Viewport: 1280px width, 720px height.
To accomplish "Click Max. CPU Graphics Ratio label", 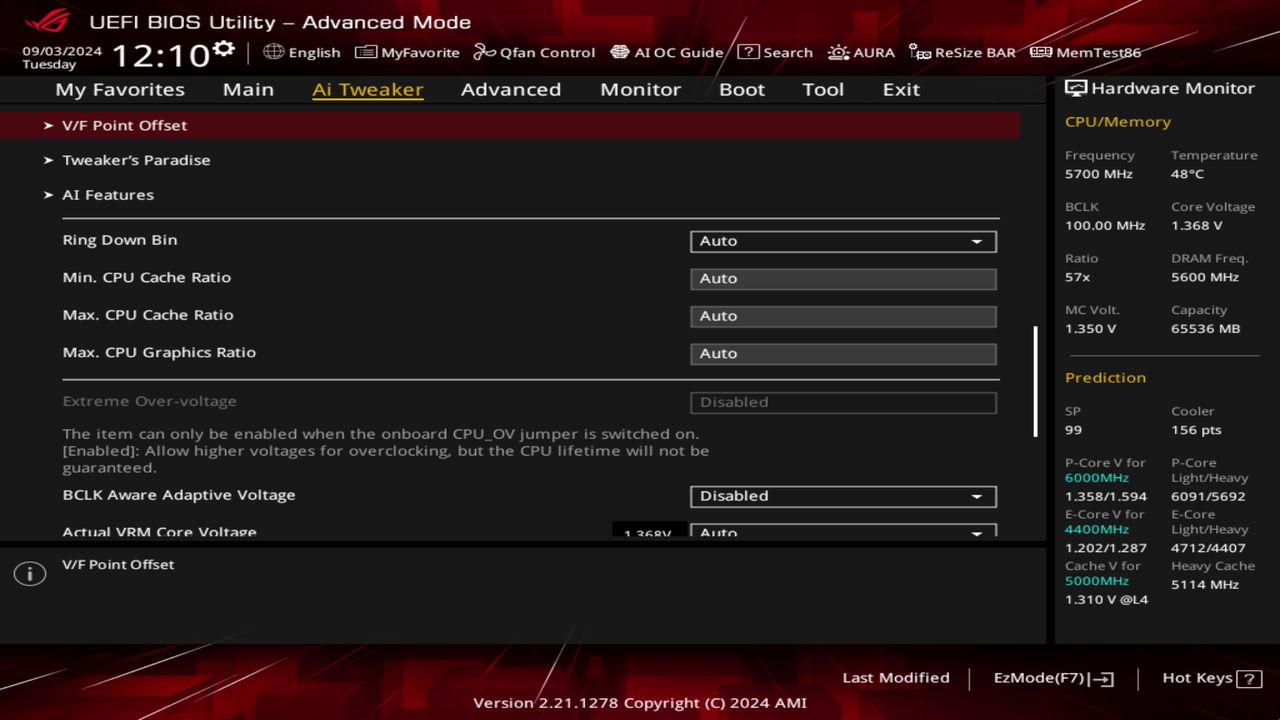I will [159, 352].
